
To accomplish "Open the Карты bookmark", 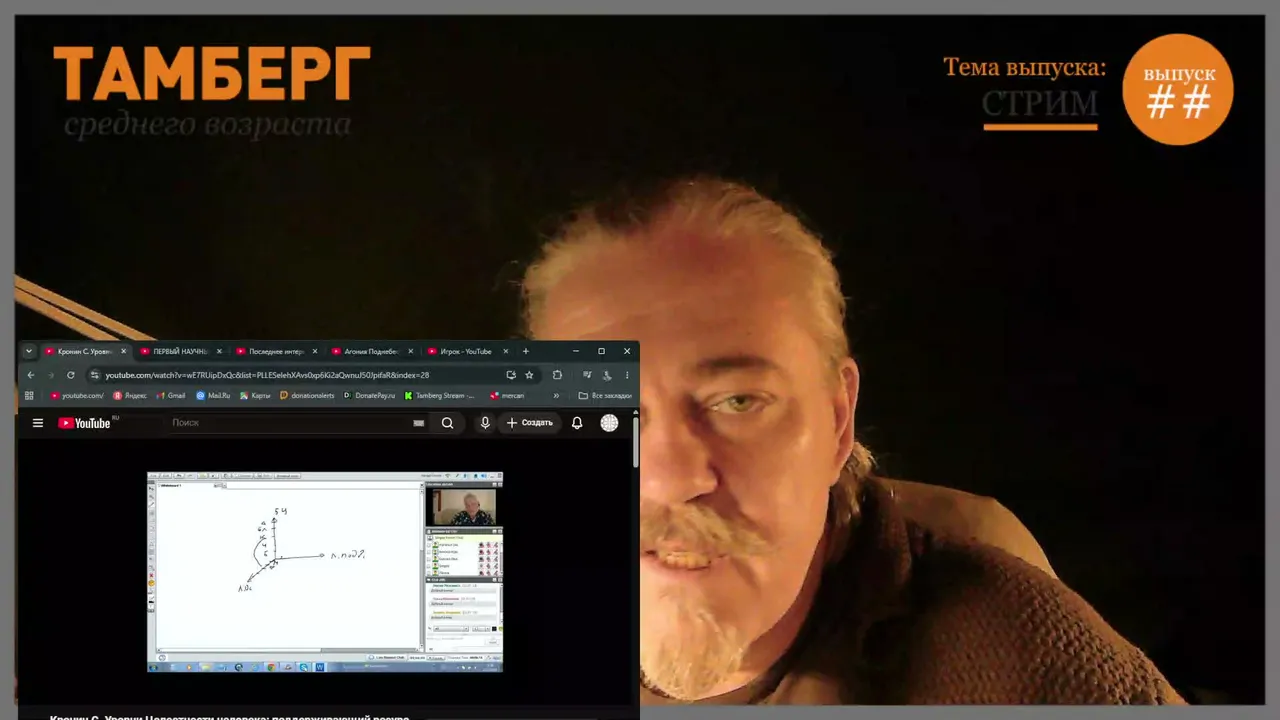I will coord(255,395).
